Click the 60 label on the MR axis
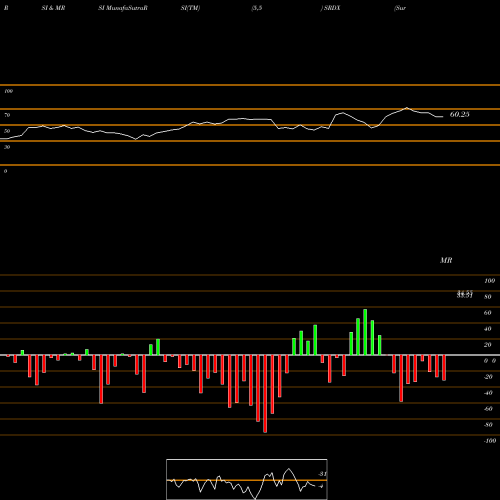This screenshot has height=500, width=500. [487, 313]
